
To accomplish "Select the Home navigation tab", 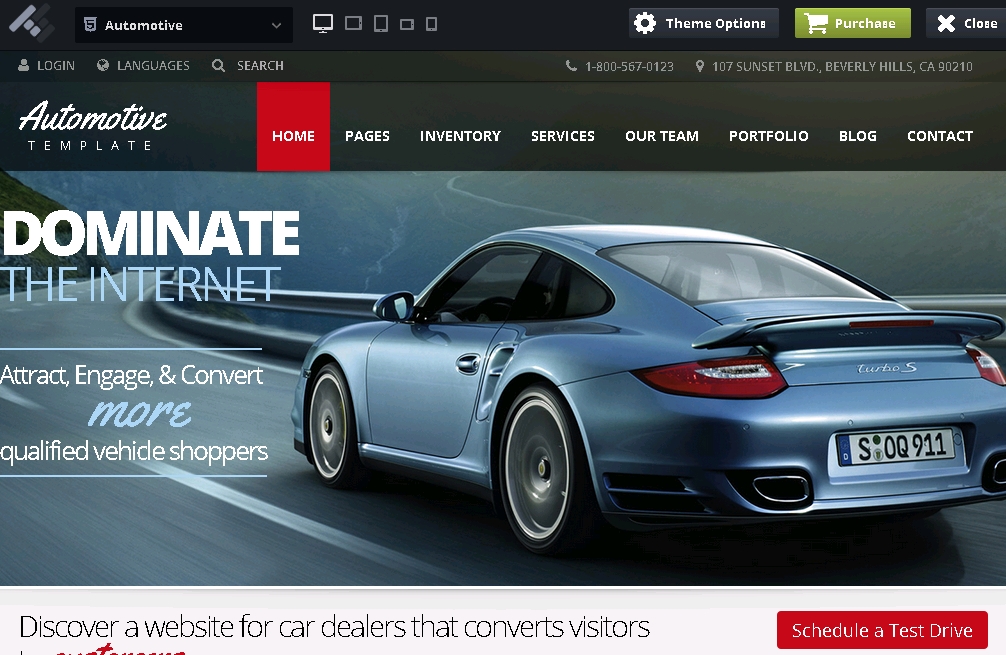I will click(x=293, y=136).
